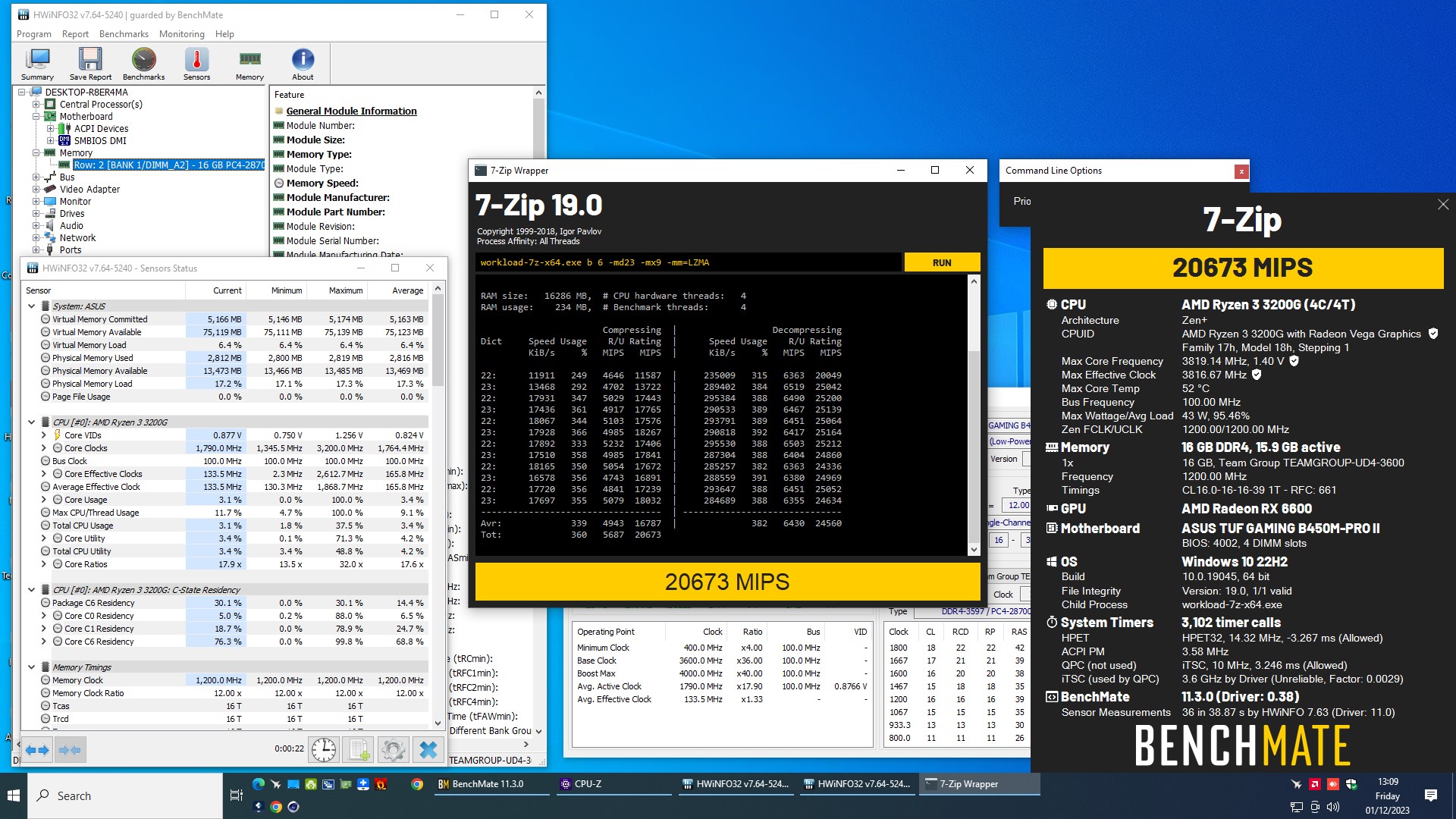Image resolution: width=1456 pixels, height=819 pixels.
Task: Open the Windows Start menu
Action: tap(14, 795)
